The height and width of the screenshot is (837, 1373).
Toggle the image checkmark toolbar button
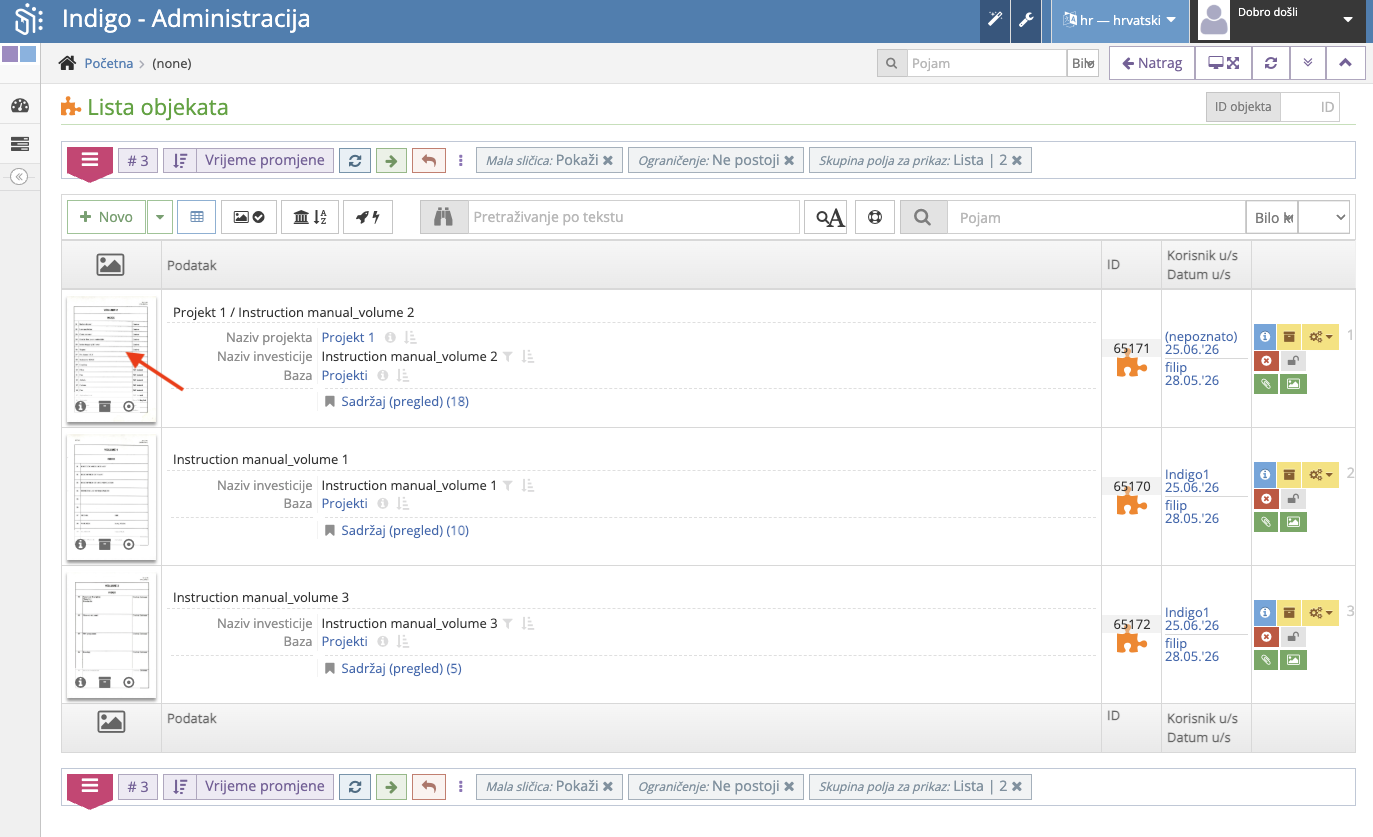pyautogui.click(x=249, y=217)
